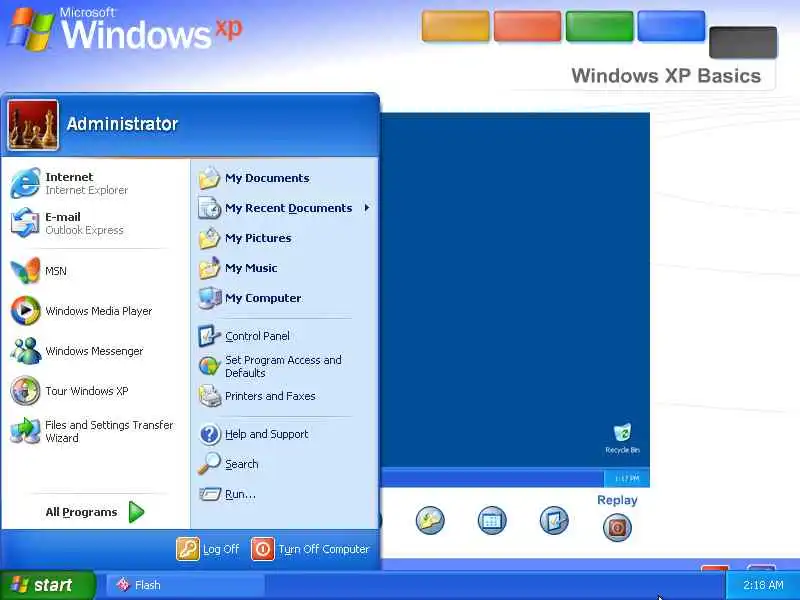The height and width of the screenshot is (600, 800).
Task: Expand My Recent Documents submenu
Action: tap(284, 208)
